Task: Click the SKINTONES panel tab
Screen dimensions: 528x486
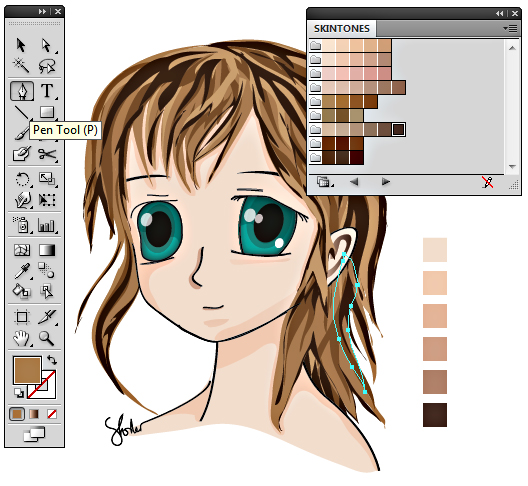Action: 341,29
